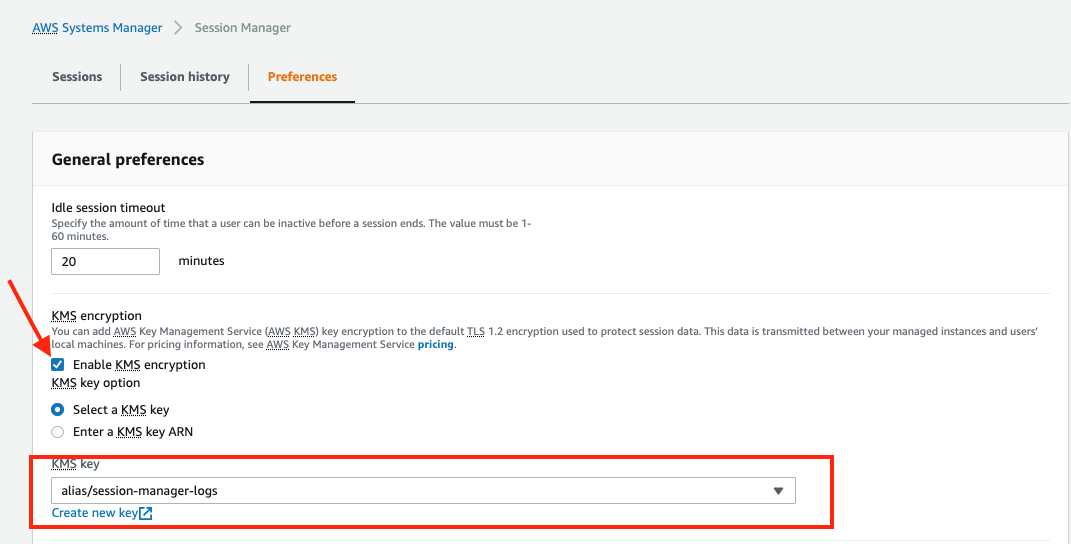This screenshot has width=1071, height=544.
Task: Click the external link icon beside Create new key
Action: 145,514
